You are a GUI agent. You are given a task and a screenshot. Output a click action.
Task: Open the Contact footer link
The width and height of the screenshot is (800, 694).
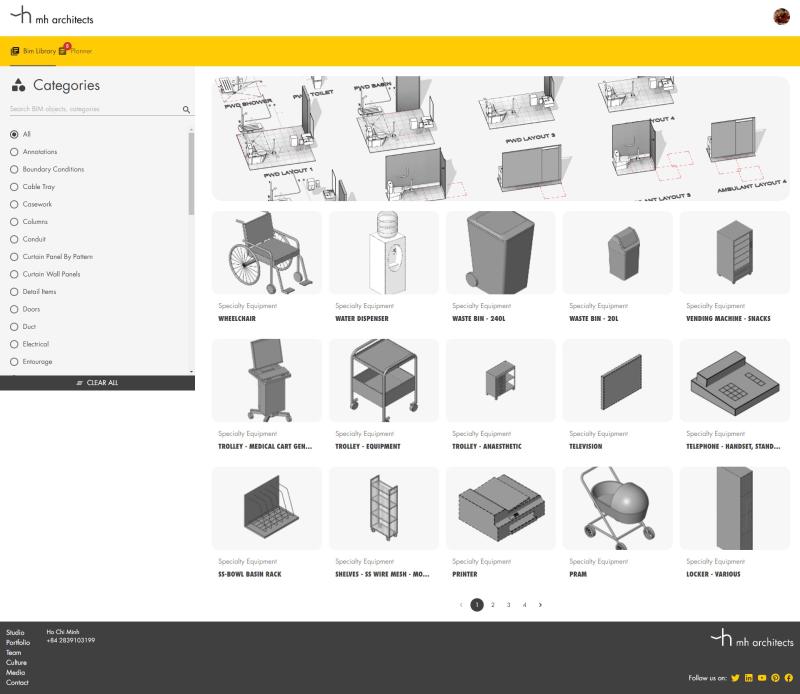(17, 682)
